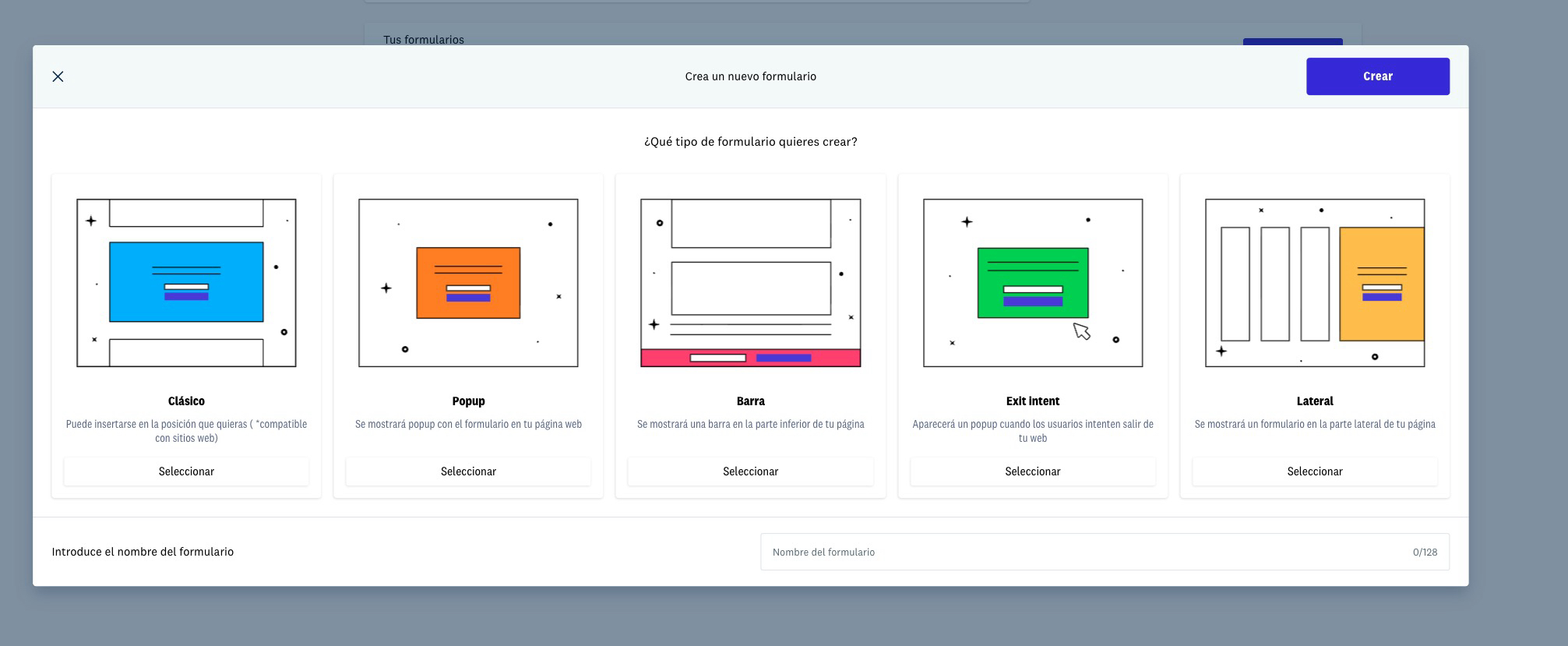Select the Popup form illustration
The width and height of the screenshot is (1568, 646).
tap(468, 283)
